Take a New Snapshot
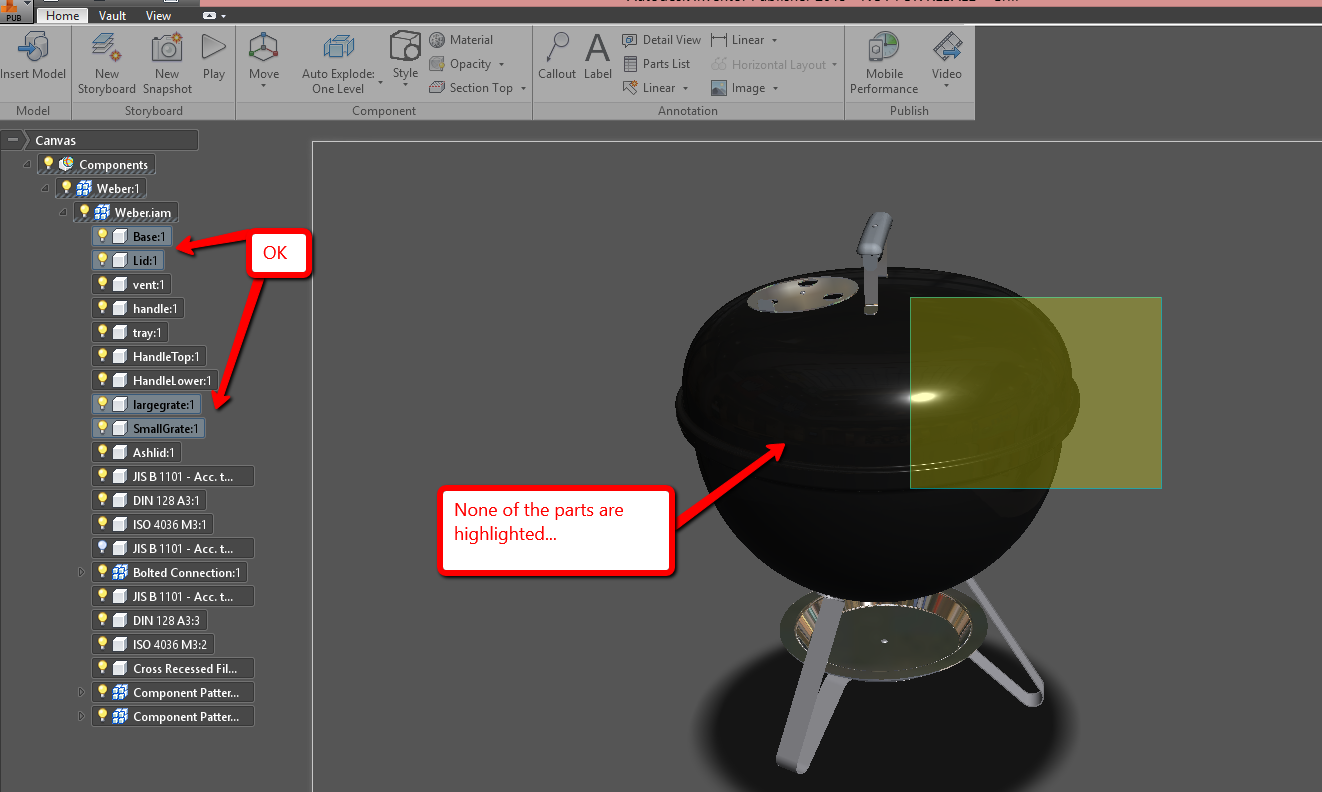 [x=167, y=62]
